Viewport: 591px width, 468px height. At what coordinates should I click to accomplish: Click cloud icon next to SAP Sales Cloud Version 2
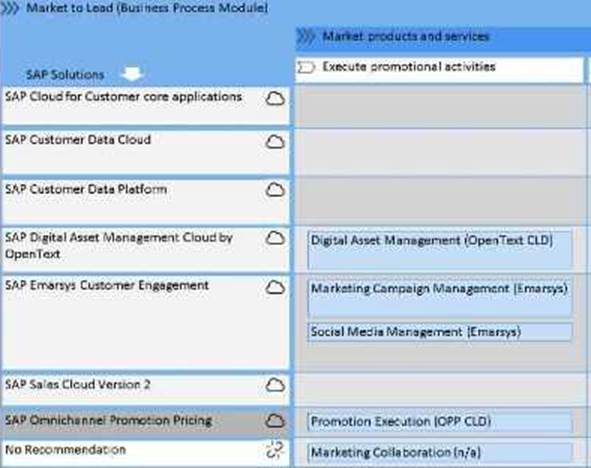tap(275, 385)
